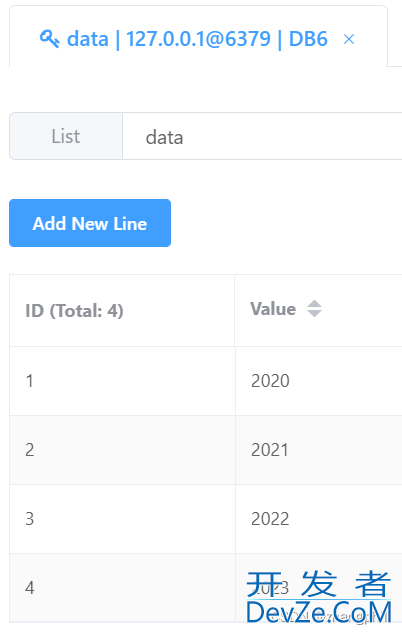Click the DevZe.CoM watermark text

(319, 613)
